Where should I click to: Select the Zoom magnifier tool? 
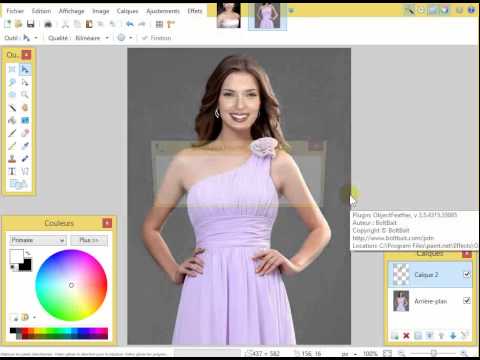point(25,95)
